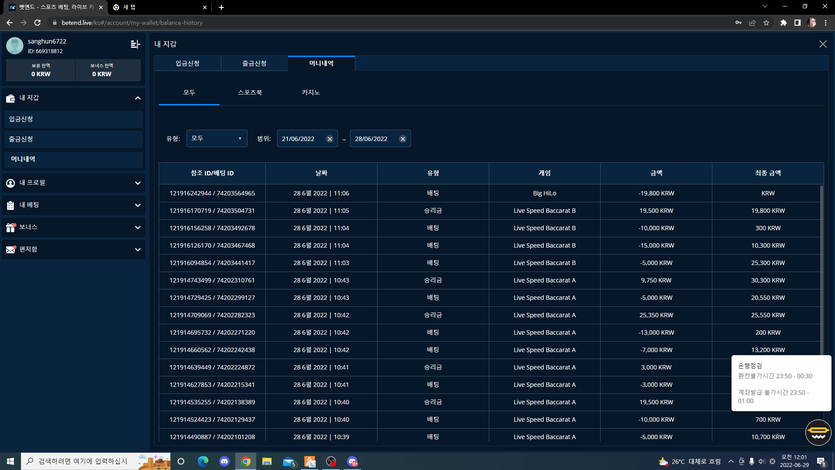Open File Explorer from the taskbar
The height and width of the screenshot is (470, 835).
(267, 461)
